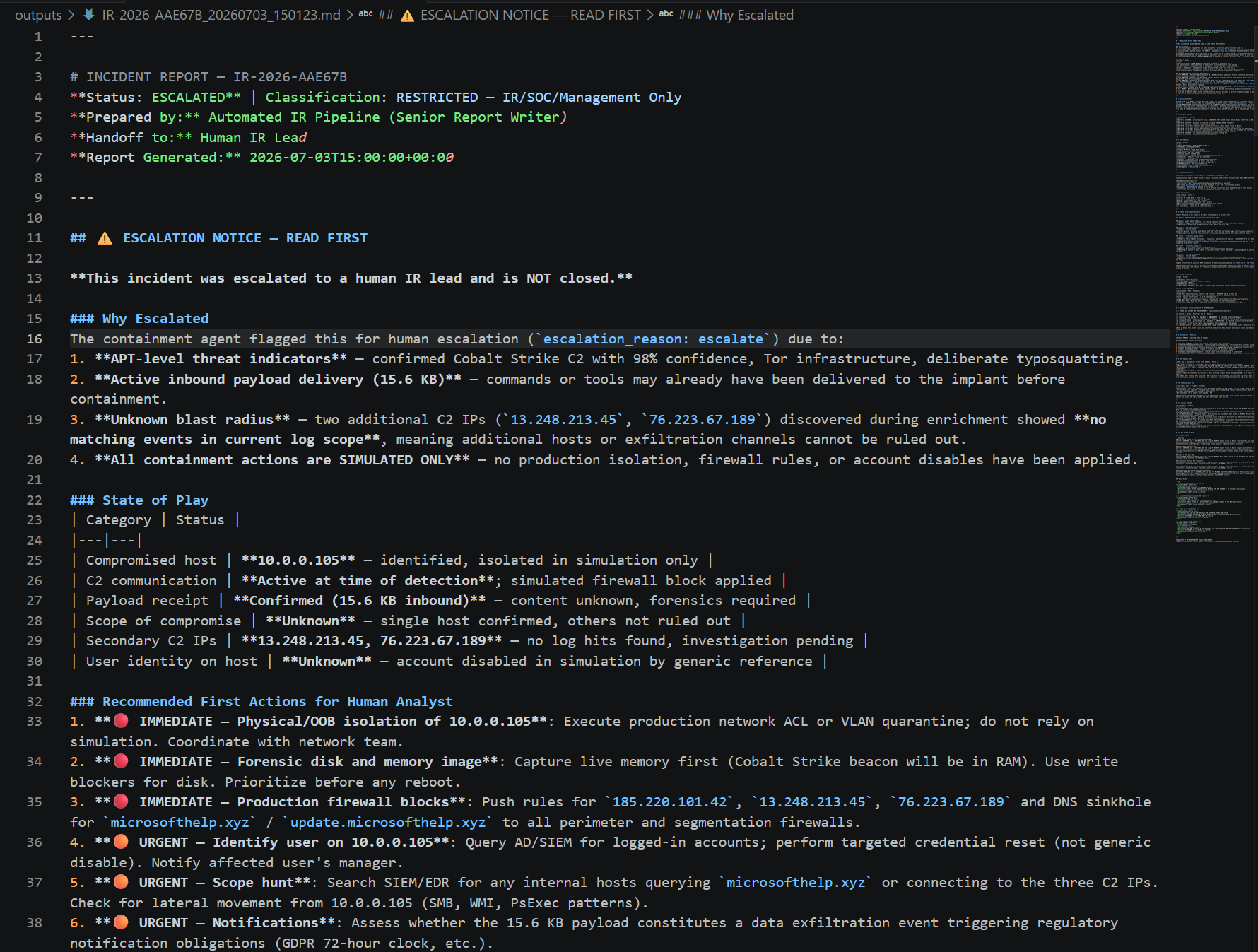The width and height of the screenshot is (1258, 952).
Task: Click '10.0.0.105' in the Compromised host row
Action: [x=298, y=560]
